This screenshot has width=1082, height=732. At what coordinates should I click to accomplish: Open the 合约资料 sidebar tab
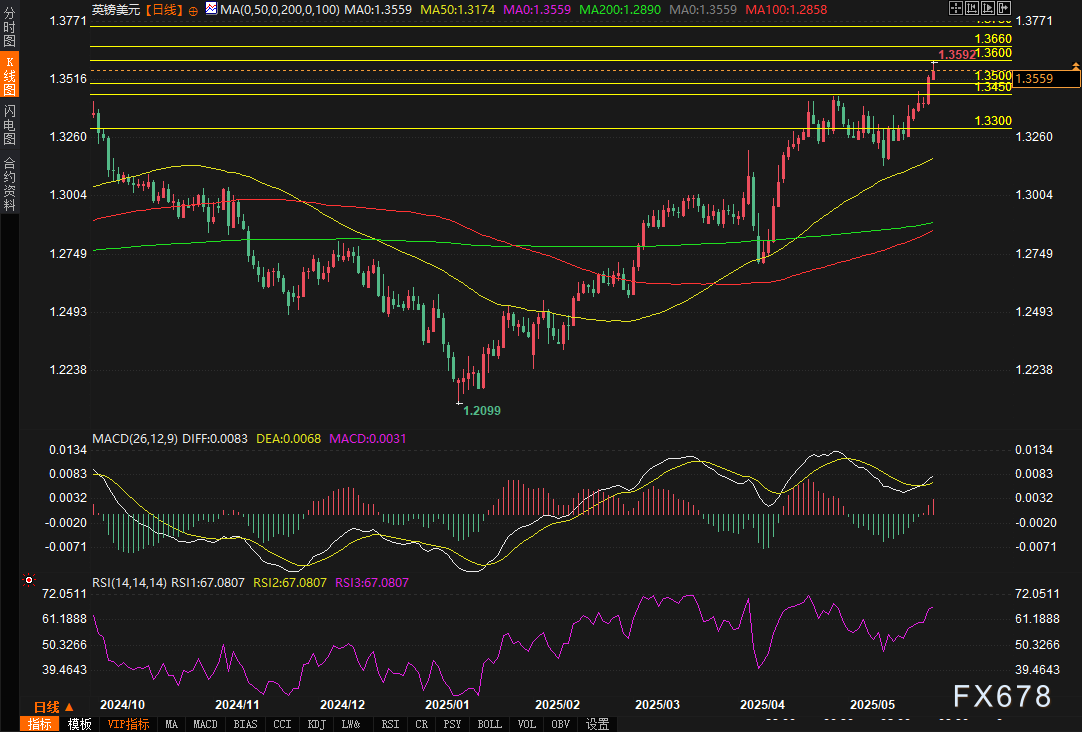pos(9,184)
